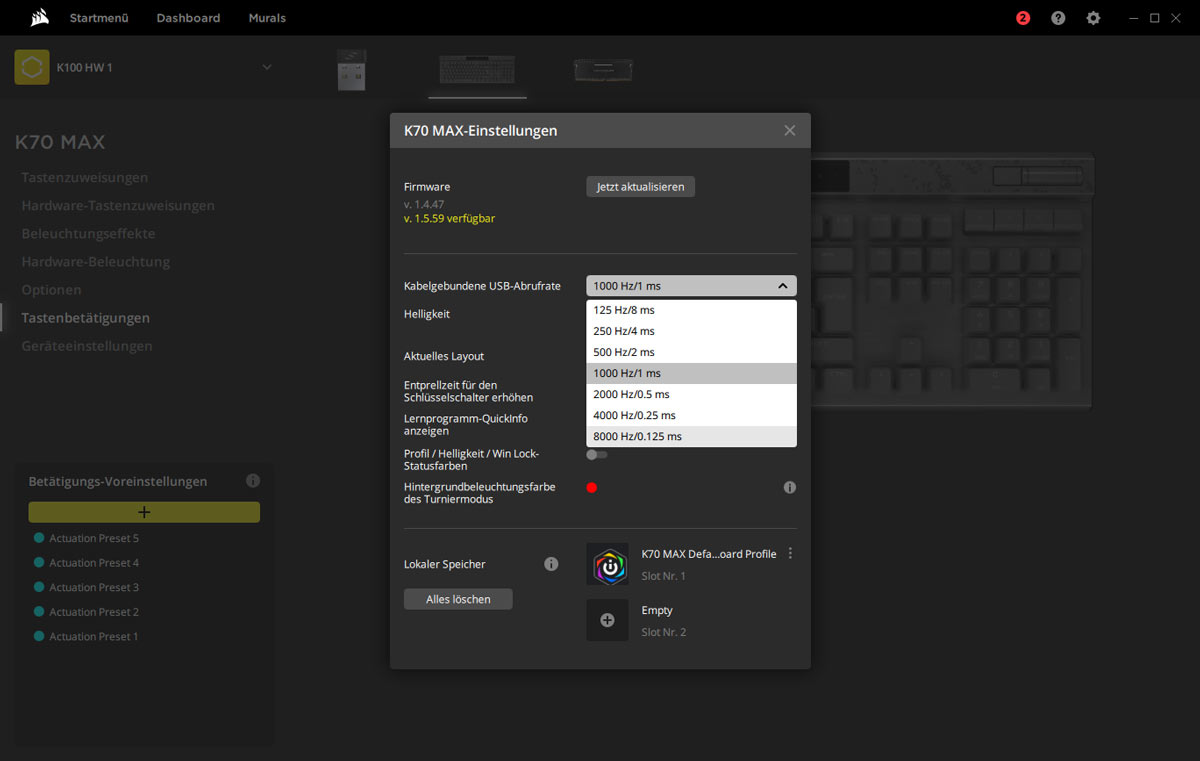Click the info icon beside Lokaler Speicher
Image resolution: width=1200 pixels, height=761 pixels.
pyautogui.click(x=551, y=564)
